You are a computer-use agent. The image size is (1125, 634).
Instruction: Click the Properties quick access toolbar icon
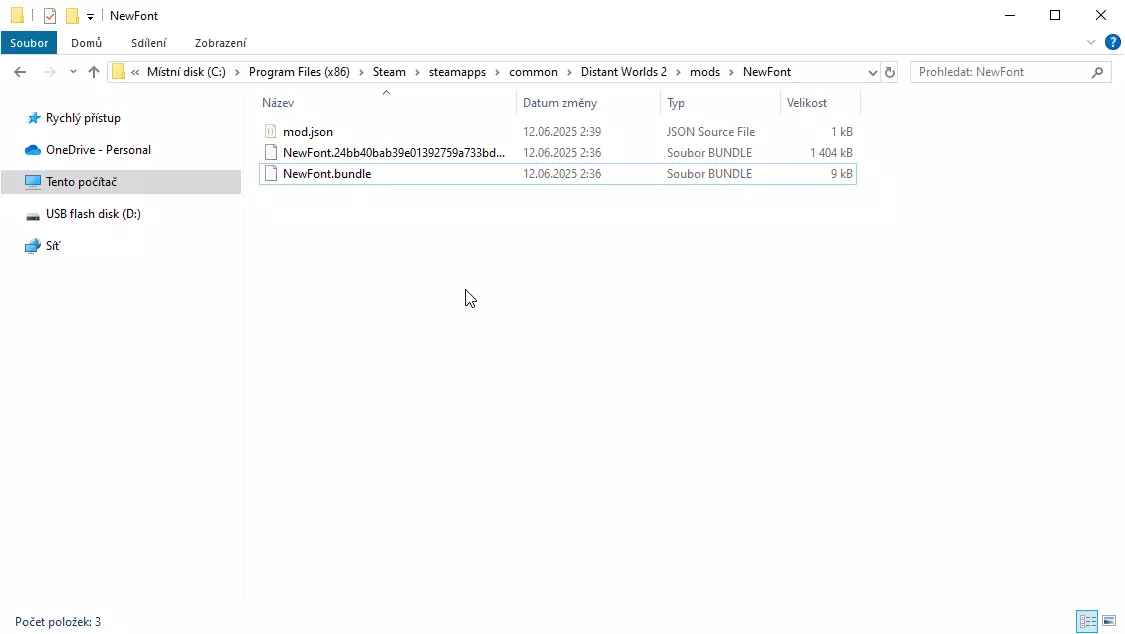50,16
